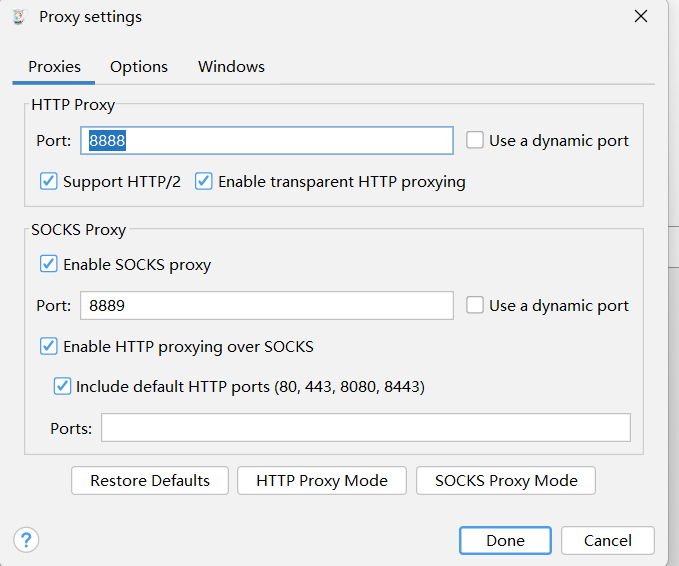Image resolution: width=679 pixels, height=566 pixels.
Task: Click the help question mark icon
Action: (x=25, y=539)
